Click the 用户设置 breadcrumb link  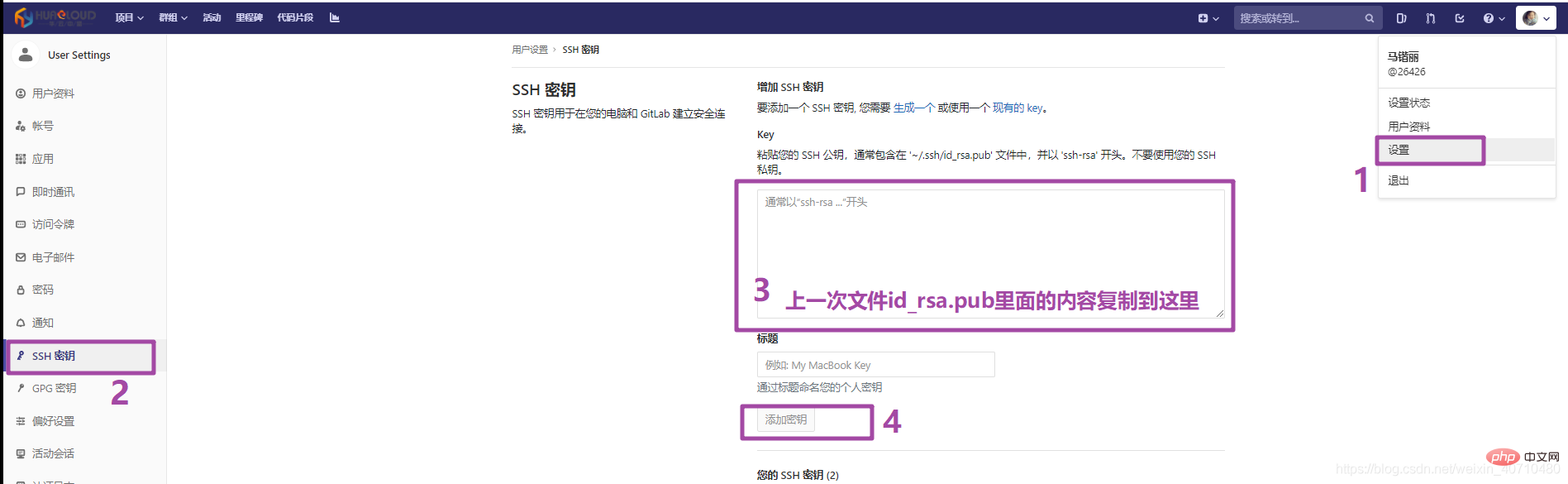coord(530,50)
